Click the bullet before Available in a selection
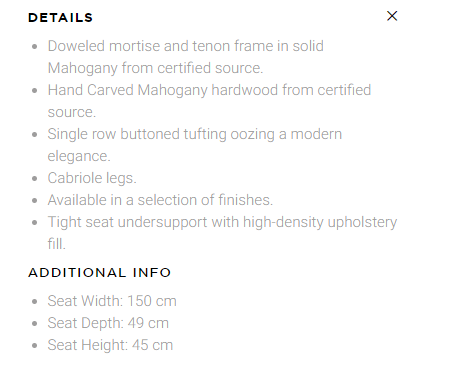The image size is (454, 369). tap(35, 201)
